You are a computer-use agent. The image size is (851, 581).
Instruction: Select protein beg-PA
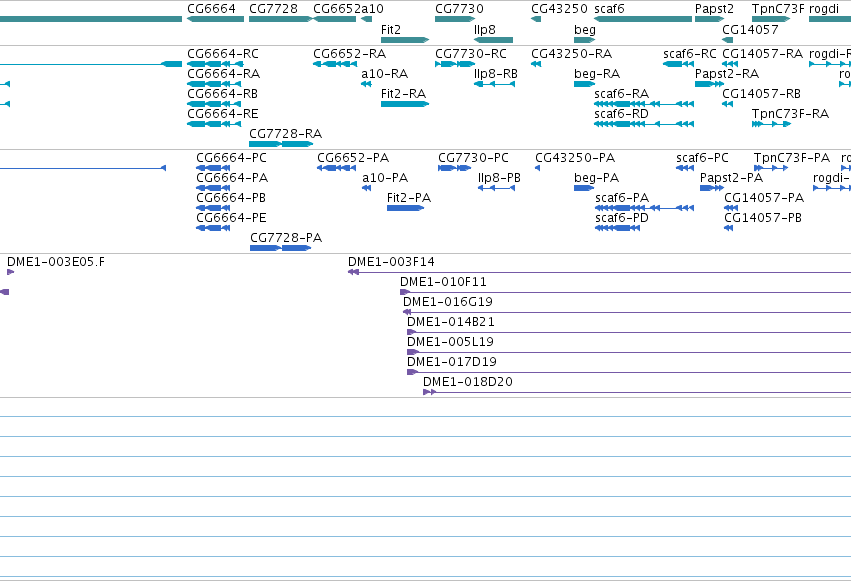[584, 188]
